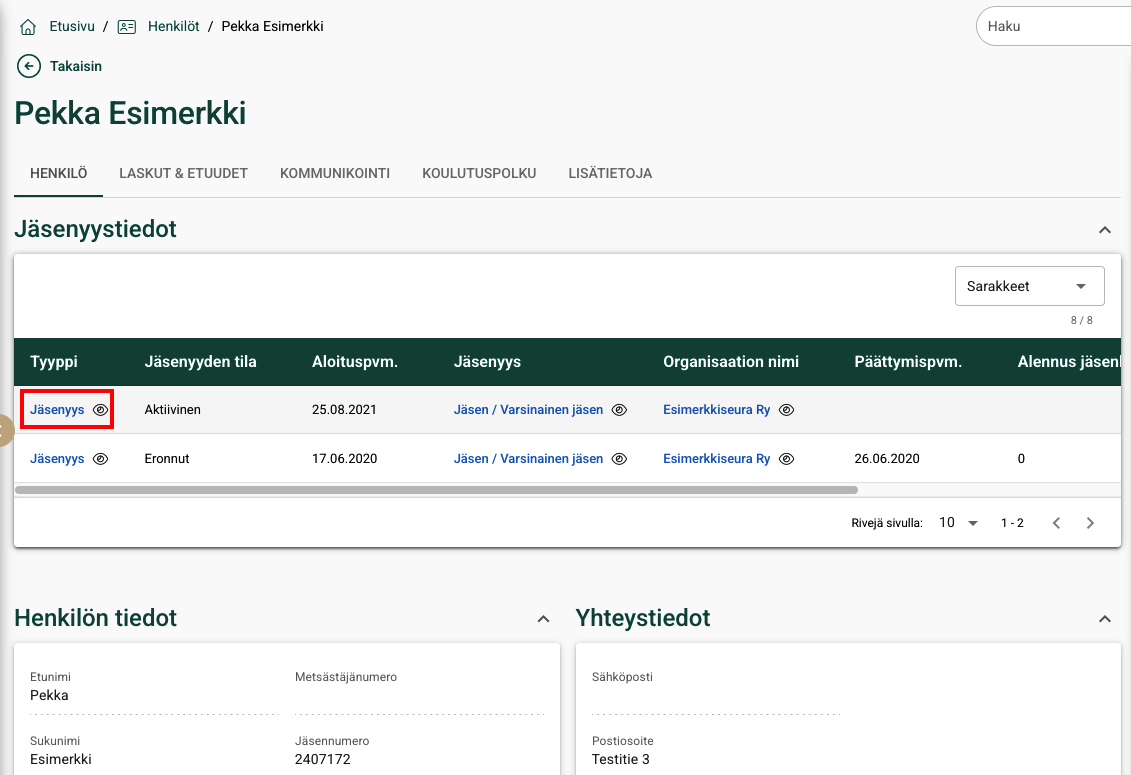Open the LASKUT & ETUUDET tab
This screenshot has width=1131, height=775.
pos(183,173)
